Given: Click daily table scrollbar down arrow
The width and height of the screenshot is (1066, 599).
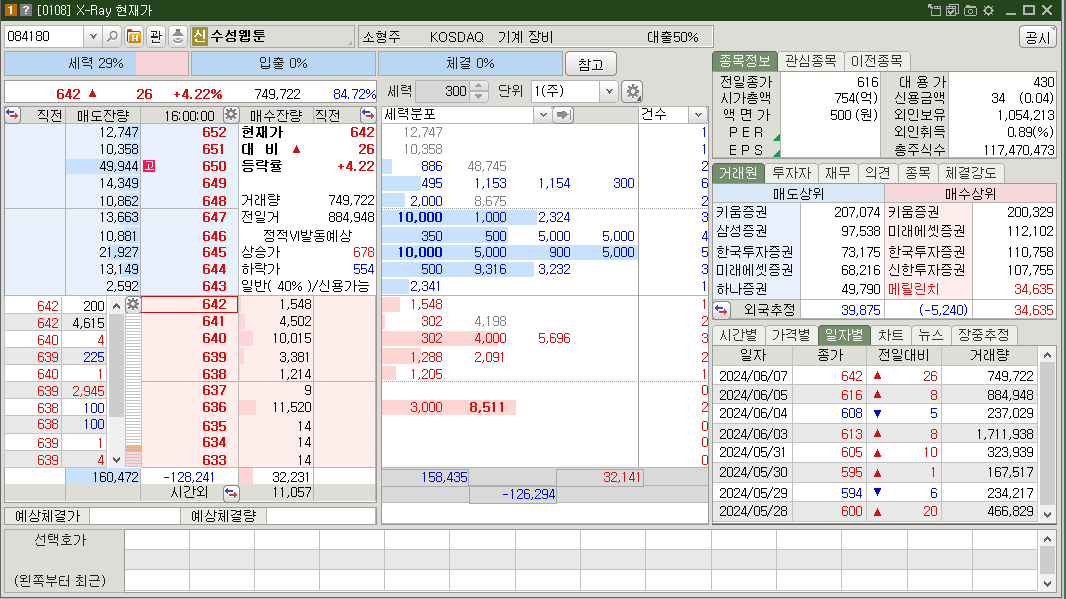Looking at the screenshot, I should tap(1047, 515).
